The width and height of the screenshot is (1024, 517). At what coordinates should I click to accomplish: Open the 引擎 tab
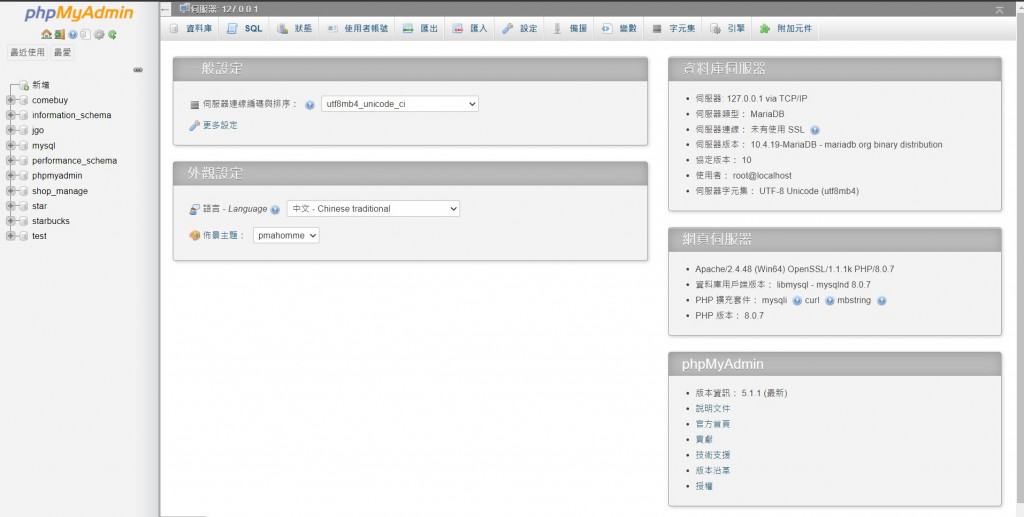pyautogui.click(x=728, y=29)
